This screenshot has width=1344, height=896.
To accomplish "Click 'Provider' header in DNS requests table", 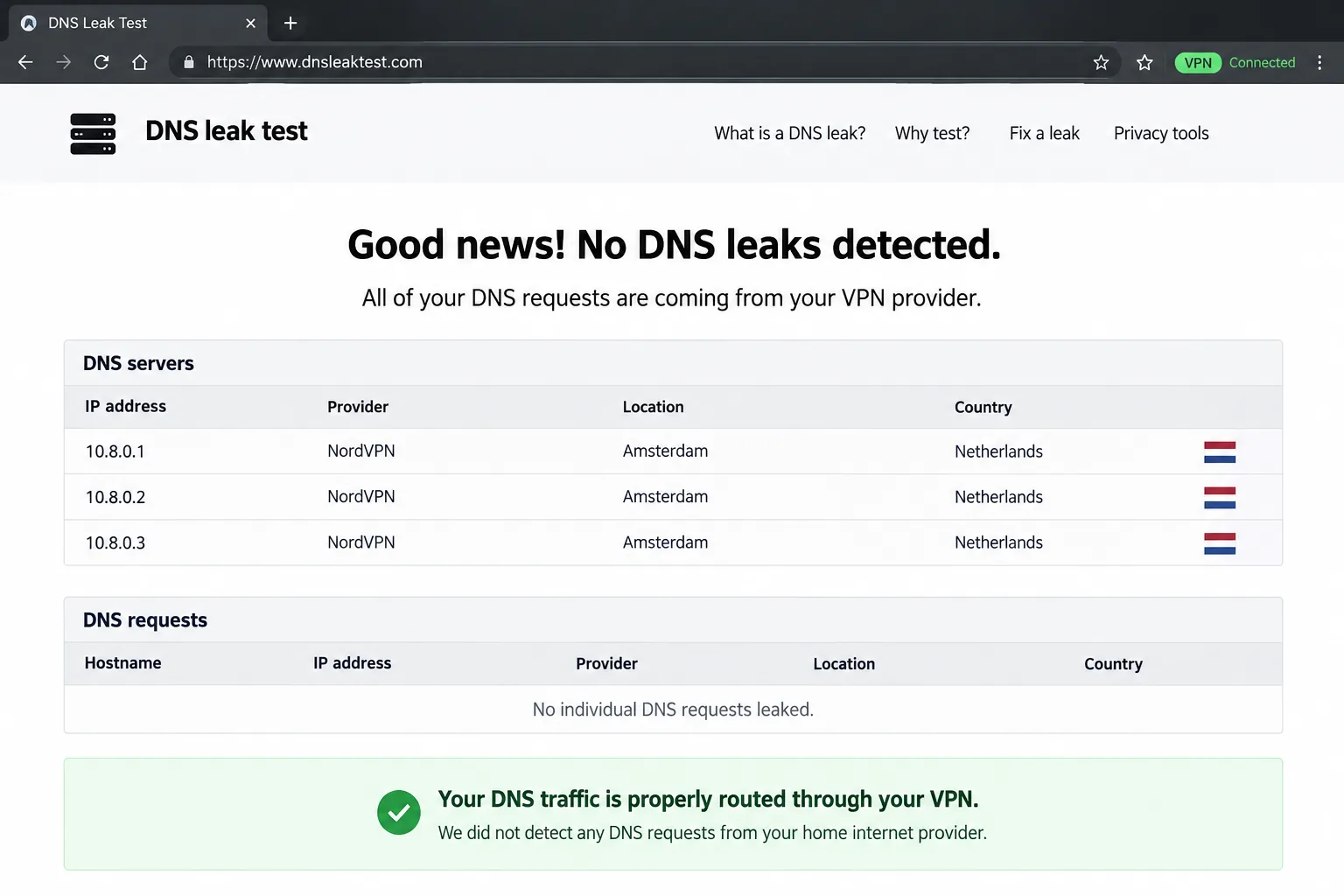I will [606, 663].
